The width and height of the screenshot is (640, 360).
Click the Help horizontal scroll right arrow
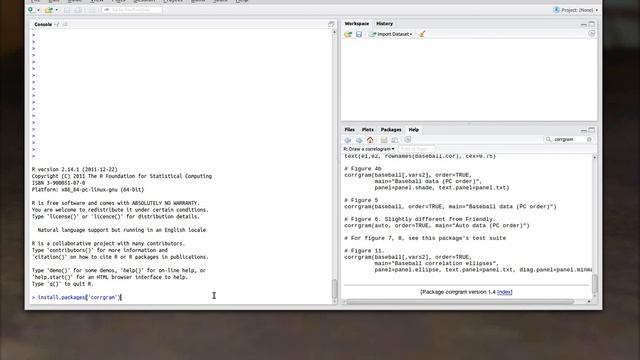[x=589, y=302]
